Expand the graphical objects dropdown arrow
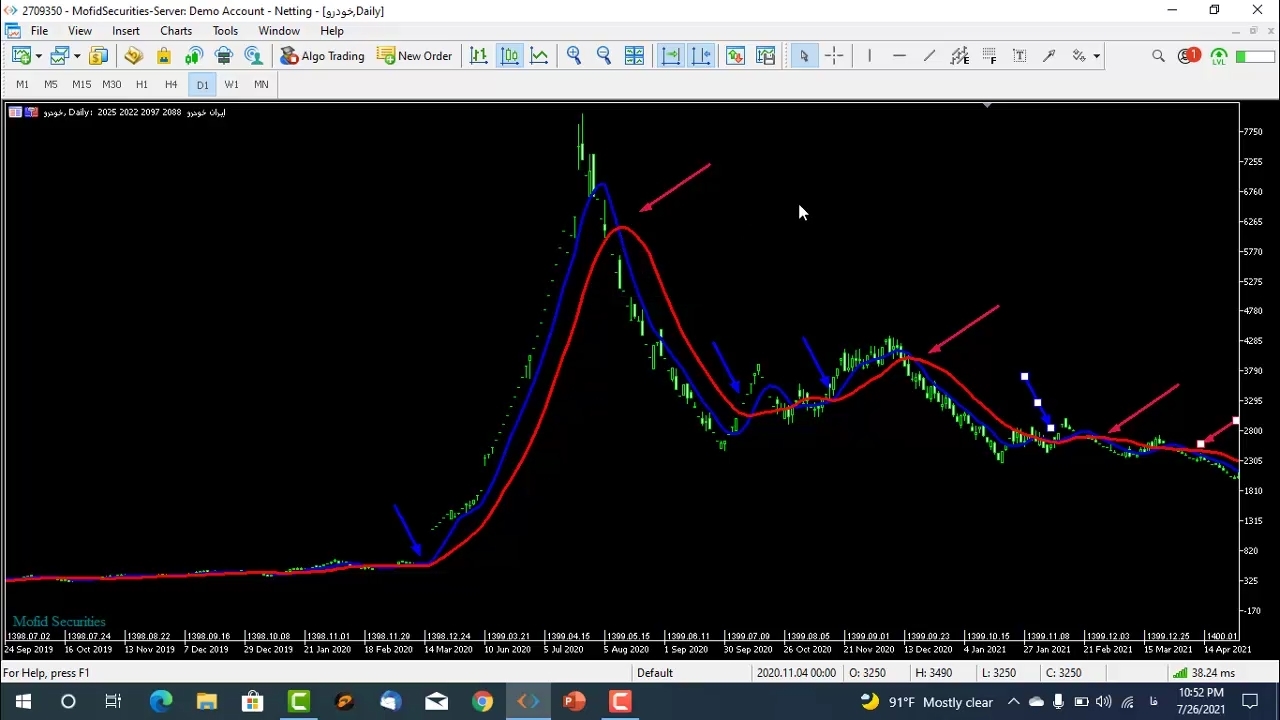 (1097, 56)
